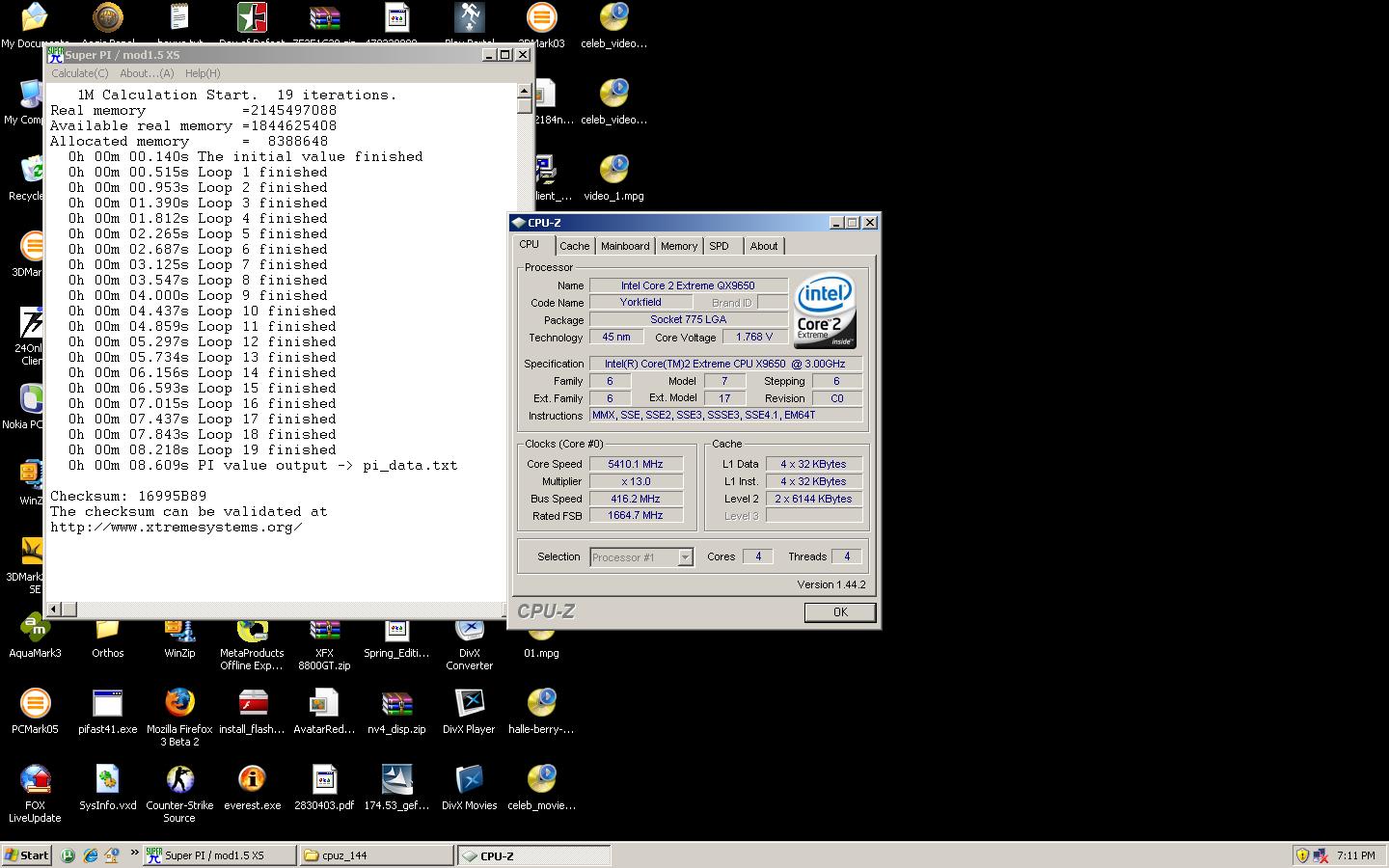Switch to the Cache tab in CPU-Z
This screenshot has height=868, width=1389.
[574, 246]
